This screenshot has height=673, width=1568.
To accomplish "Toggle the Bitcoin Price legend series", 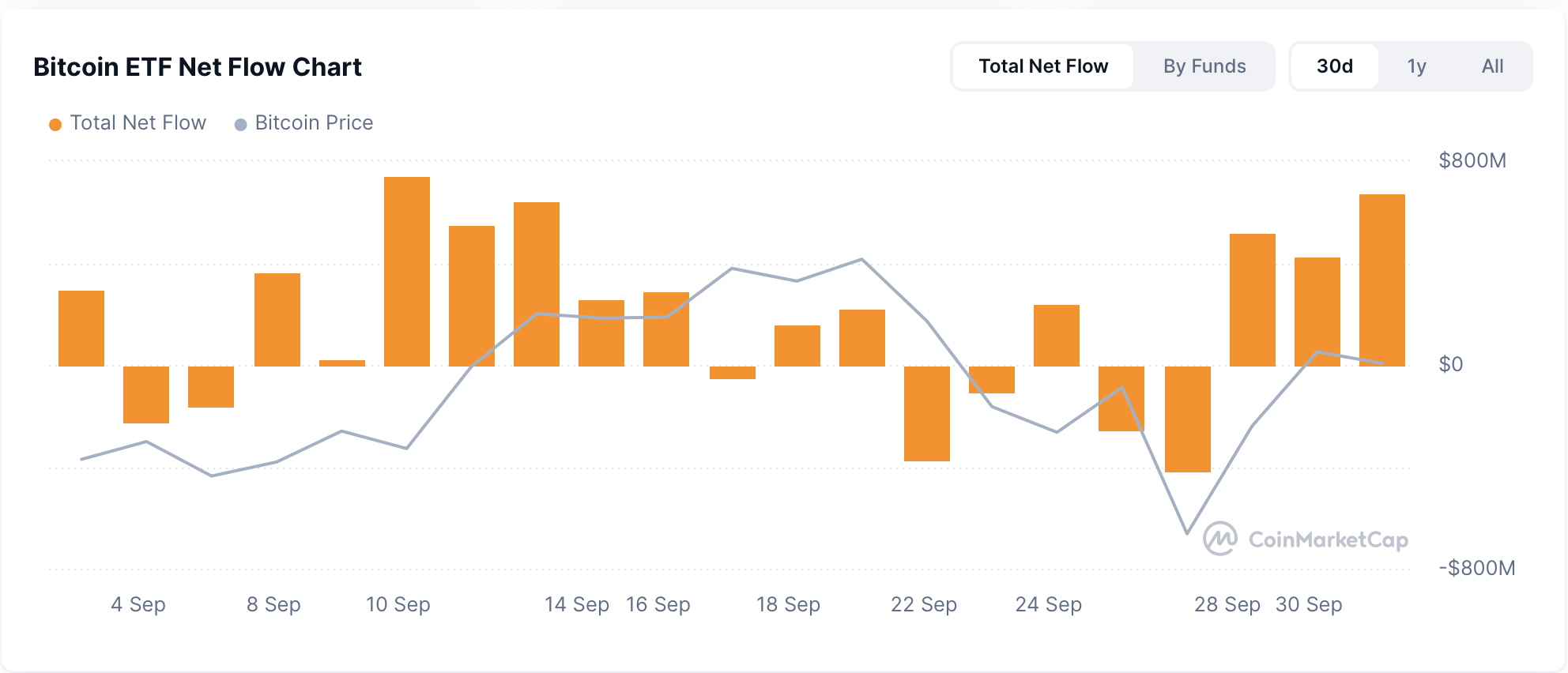I will [x=313, y=123].
